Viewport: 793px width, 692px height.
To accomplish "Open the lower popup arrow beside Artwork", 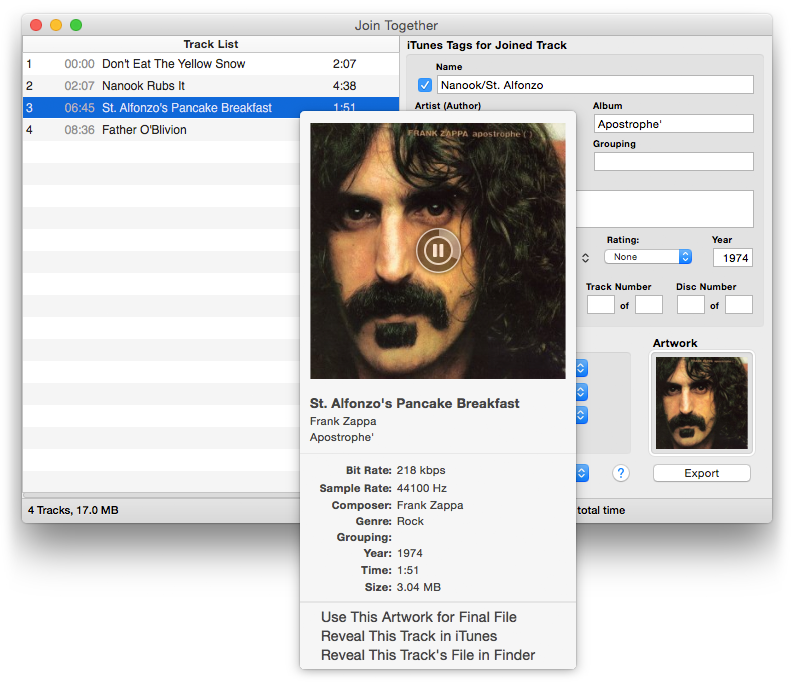I will (581, 415).
